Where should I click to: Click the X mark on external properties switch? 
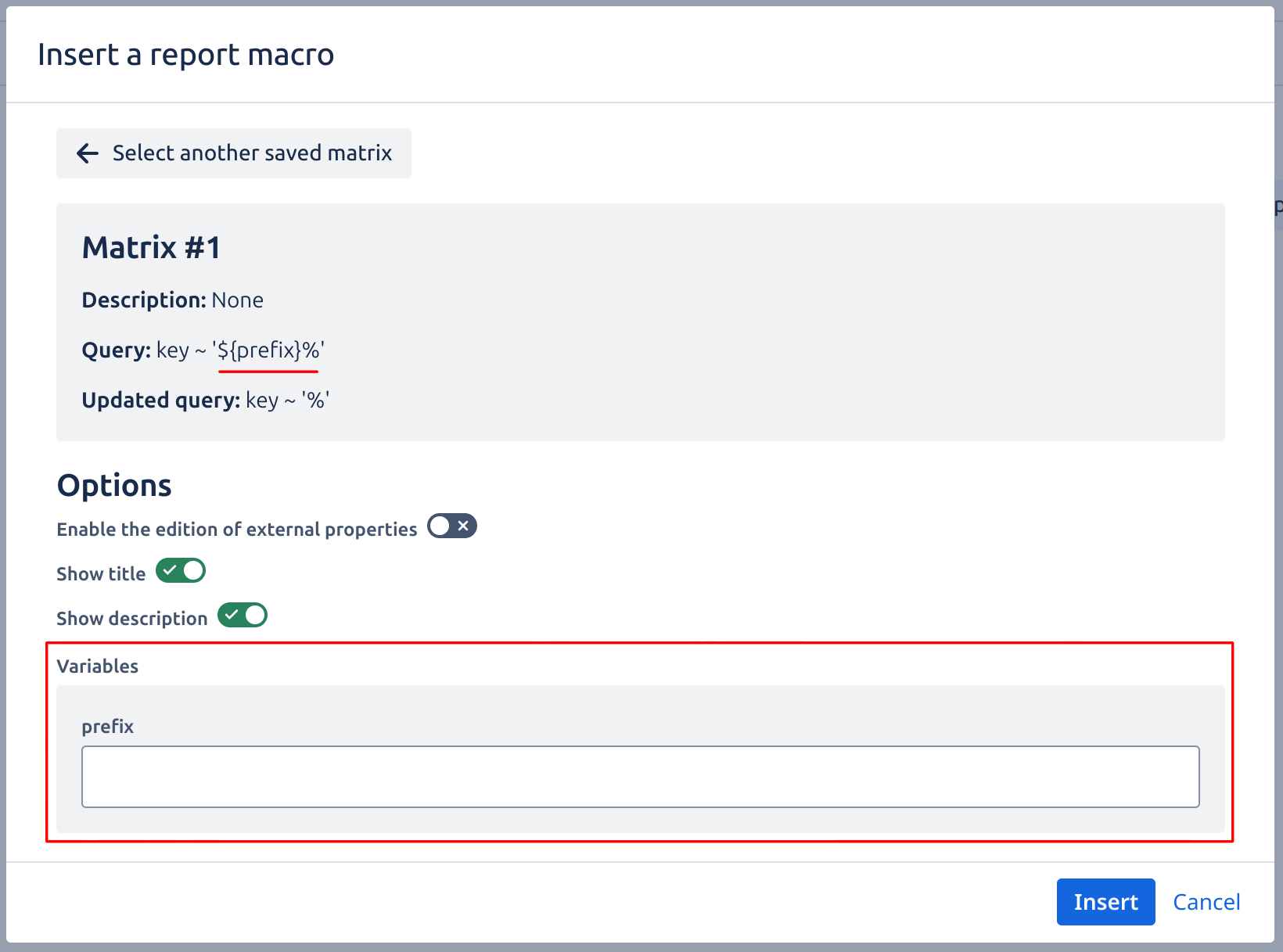[x=463, y=526]
